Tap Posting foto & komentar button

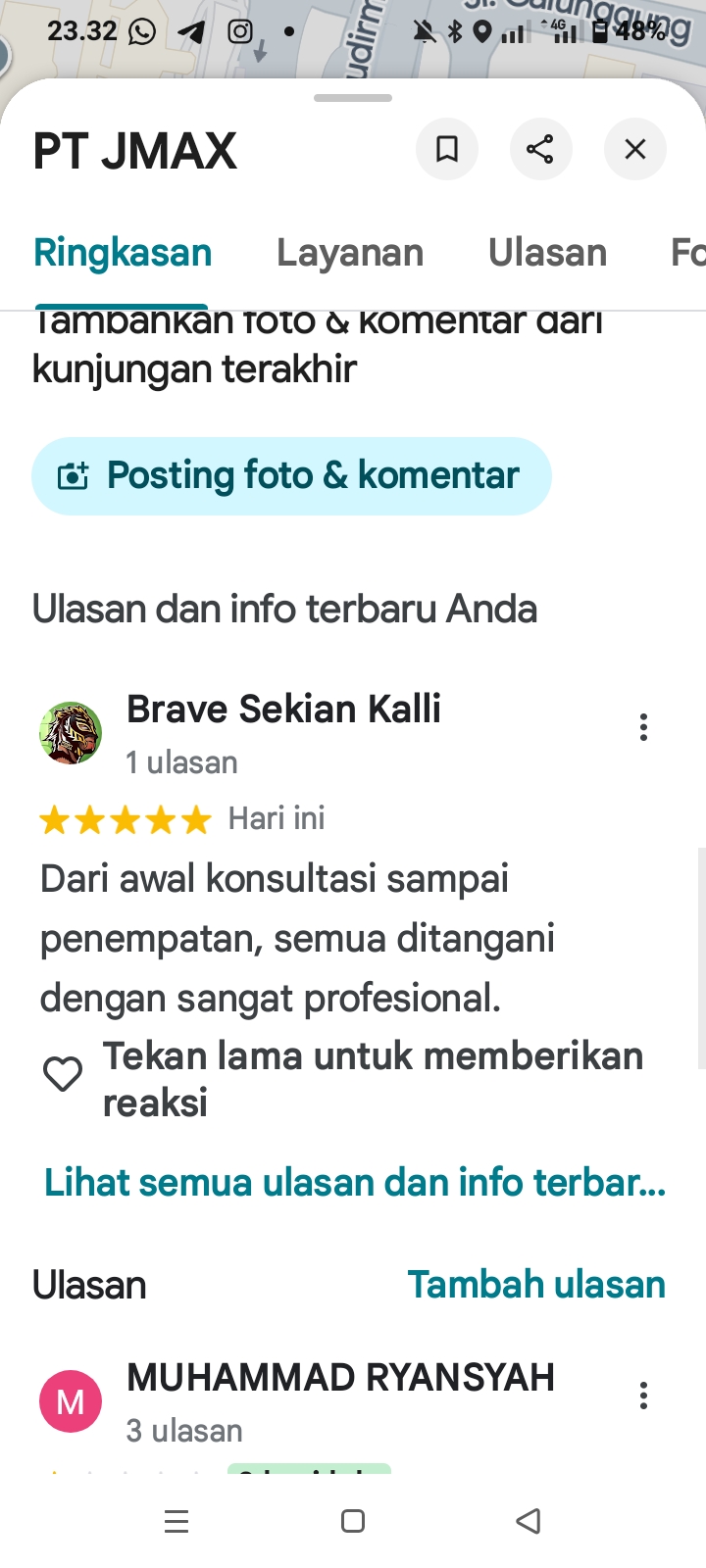[x=291, y=476]
